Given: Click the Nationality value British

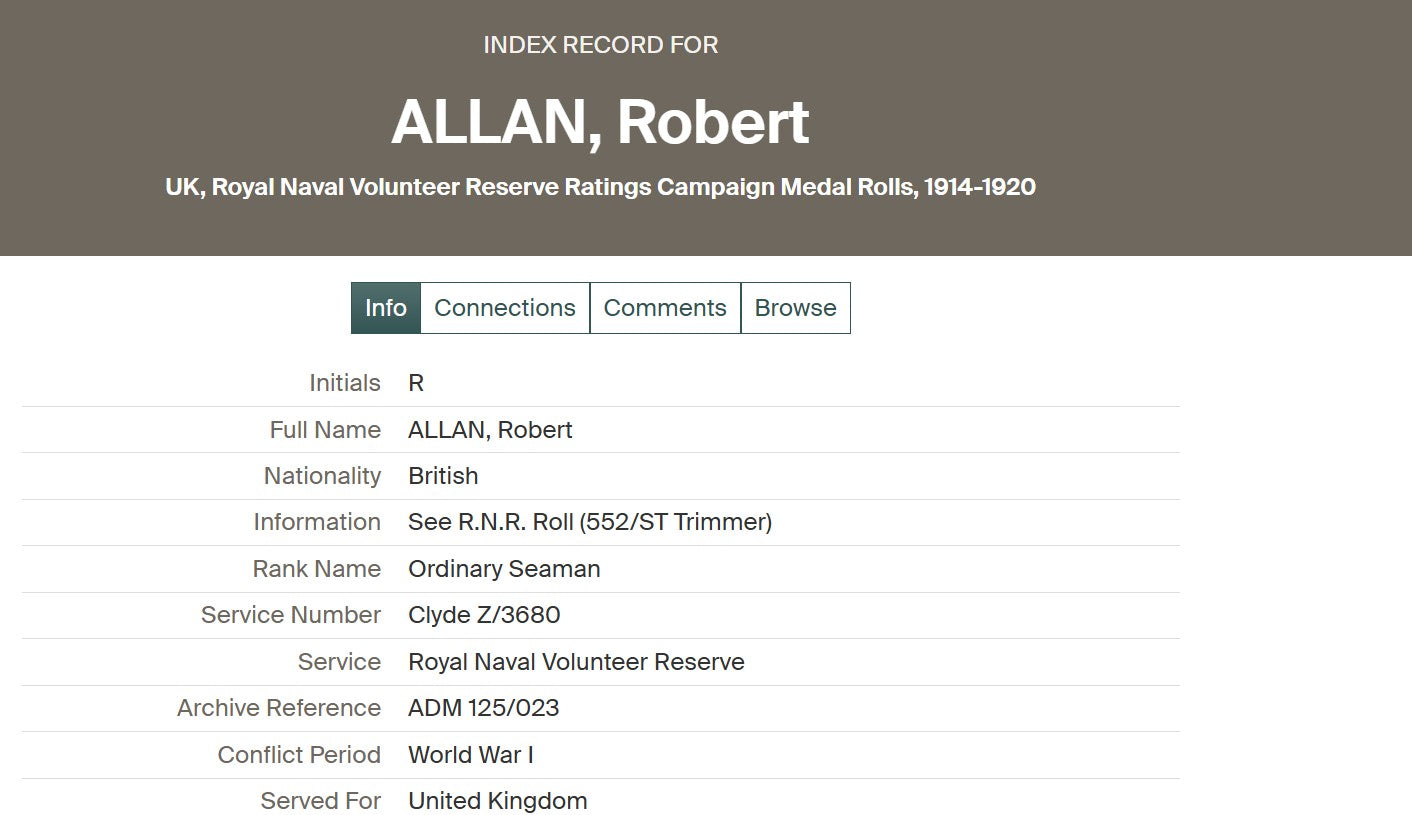Looking at the screenshot, I should pos(443,476).
